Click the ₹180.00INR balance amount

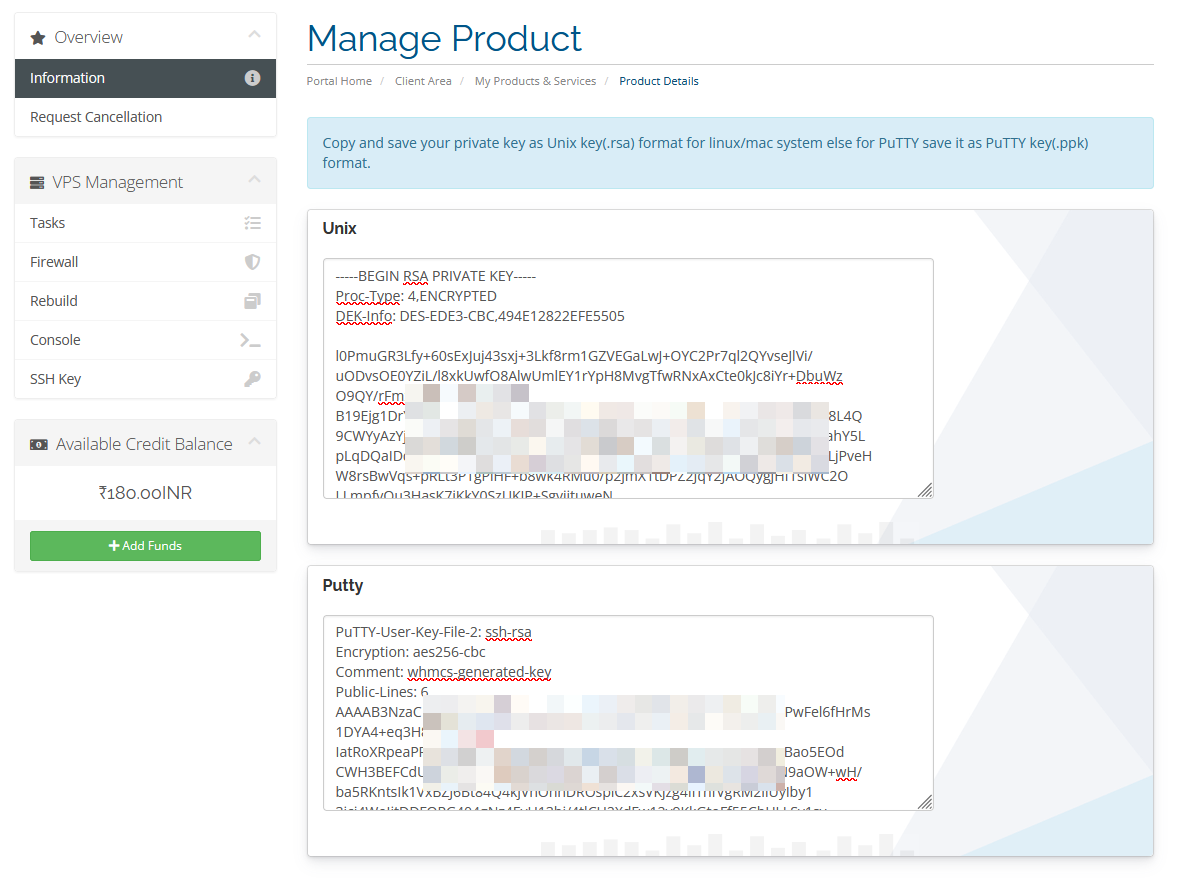click(145, 493)
